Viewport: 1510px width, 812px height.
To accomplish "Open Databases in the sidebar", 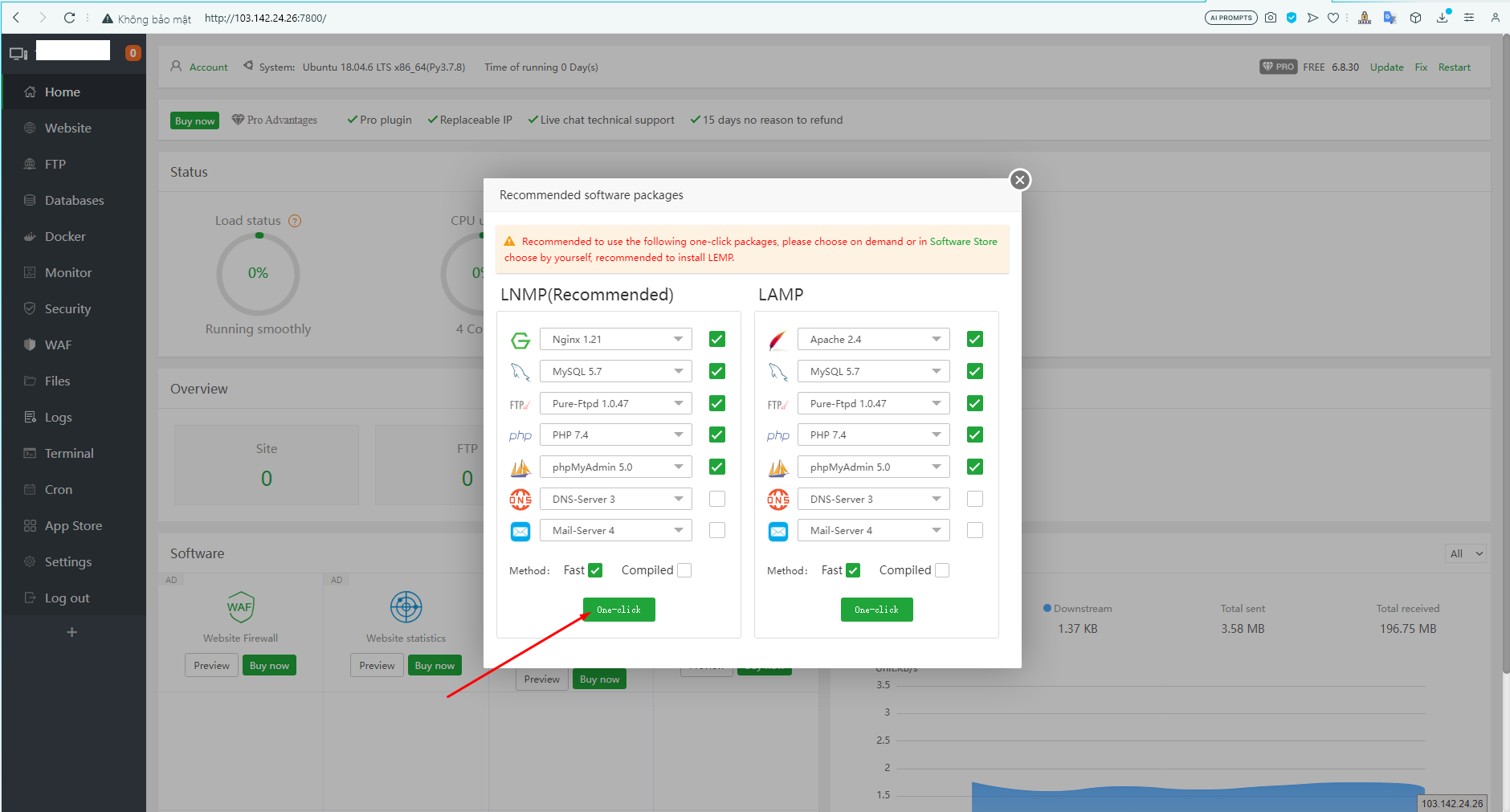I will coord(74,200).
